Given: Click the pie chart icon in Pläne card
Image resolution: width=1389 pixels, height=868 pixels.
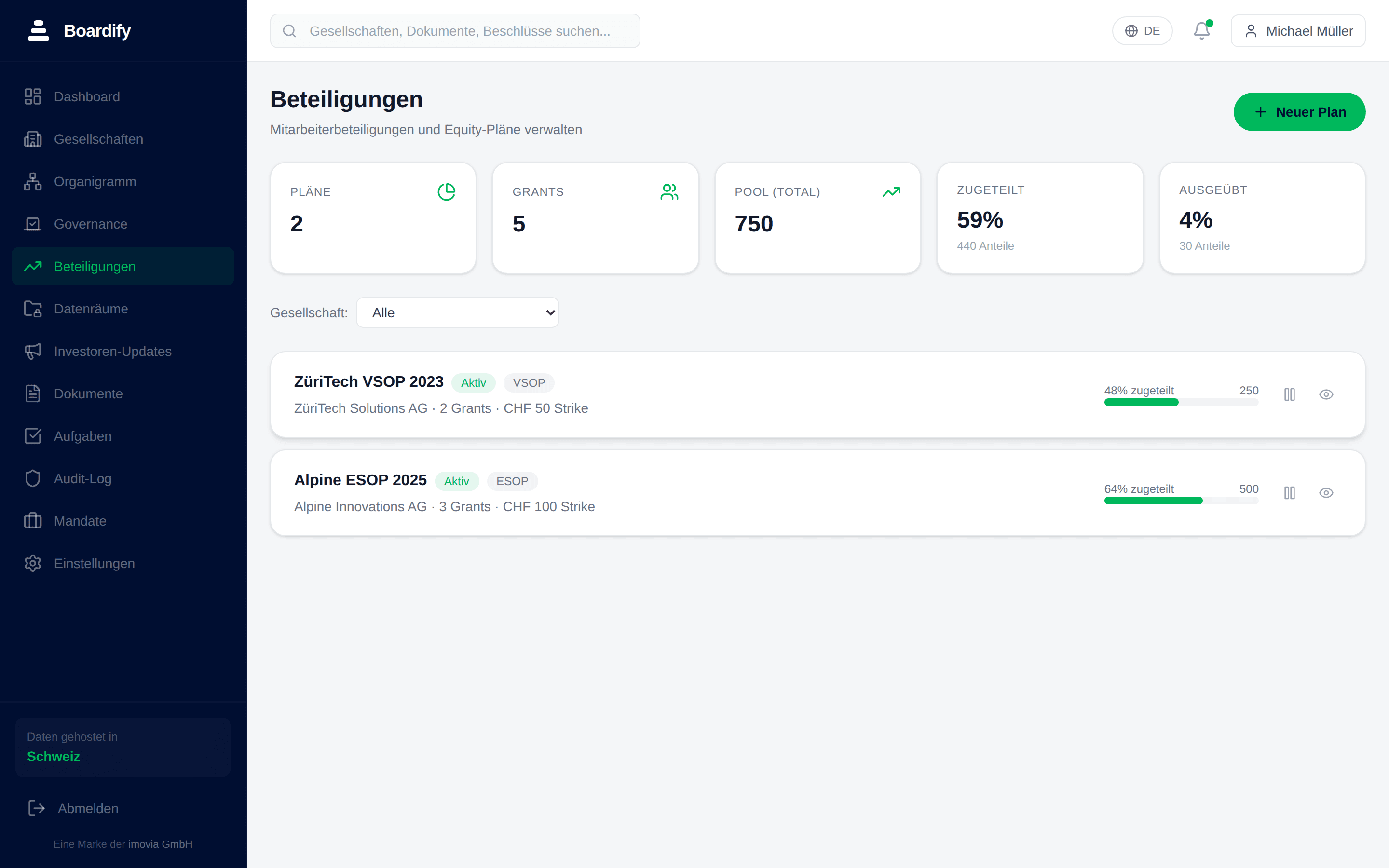Looking at the screenshot, I should coord(446,192).
